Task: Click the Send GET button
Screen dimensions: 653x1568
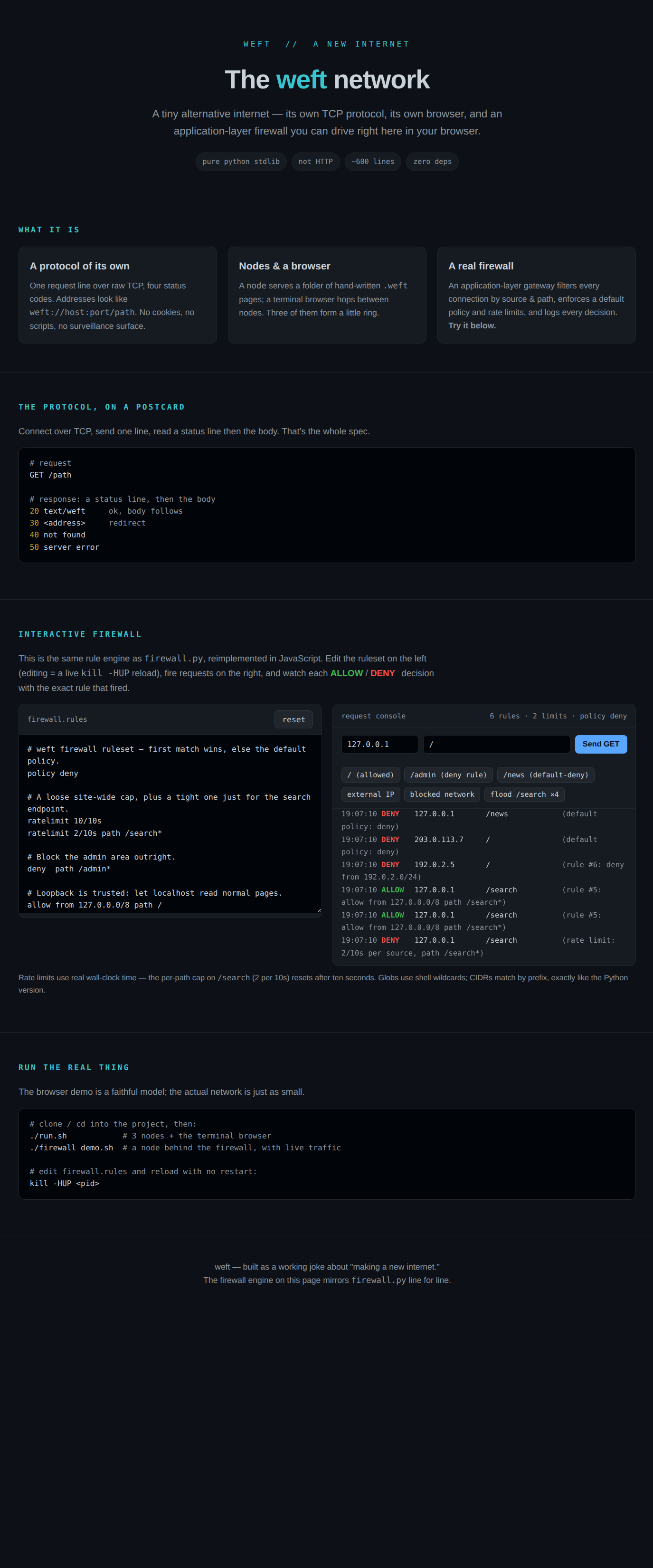Action: point(601,744)
